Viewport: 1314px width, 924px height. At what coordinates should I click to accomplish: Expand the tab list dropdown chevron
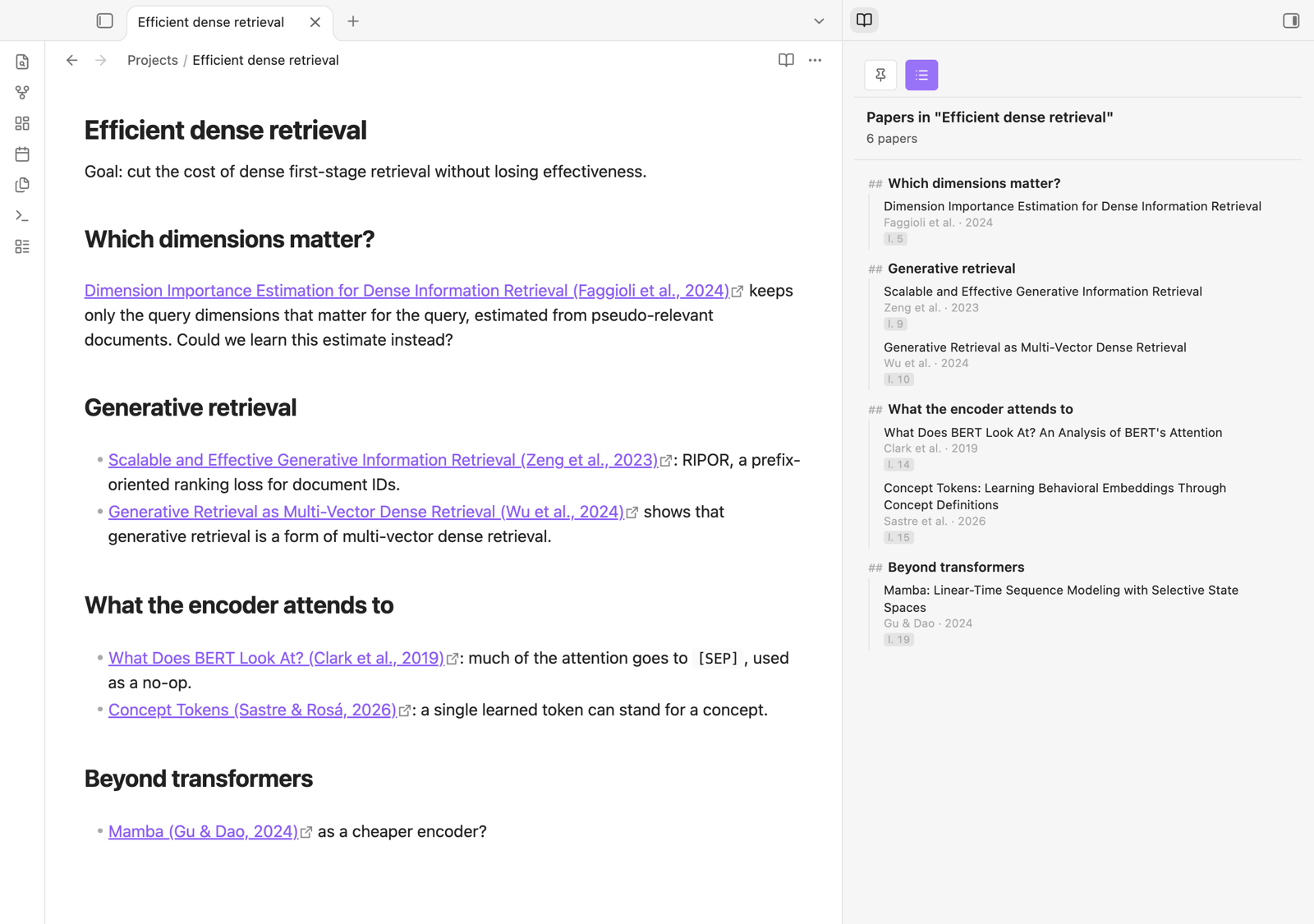point(819,21)
